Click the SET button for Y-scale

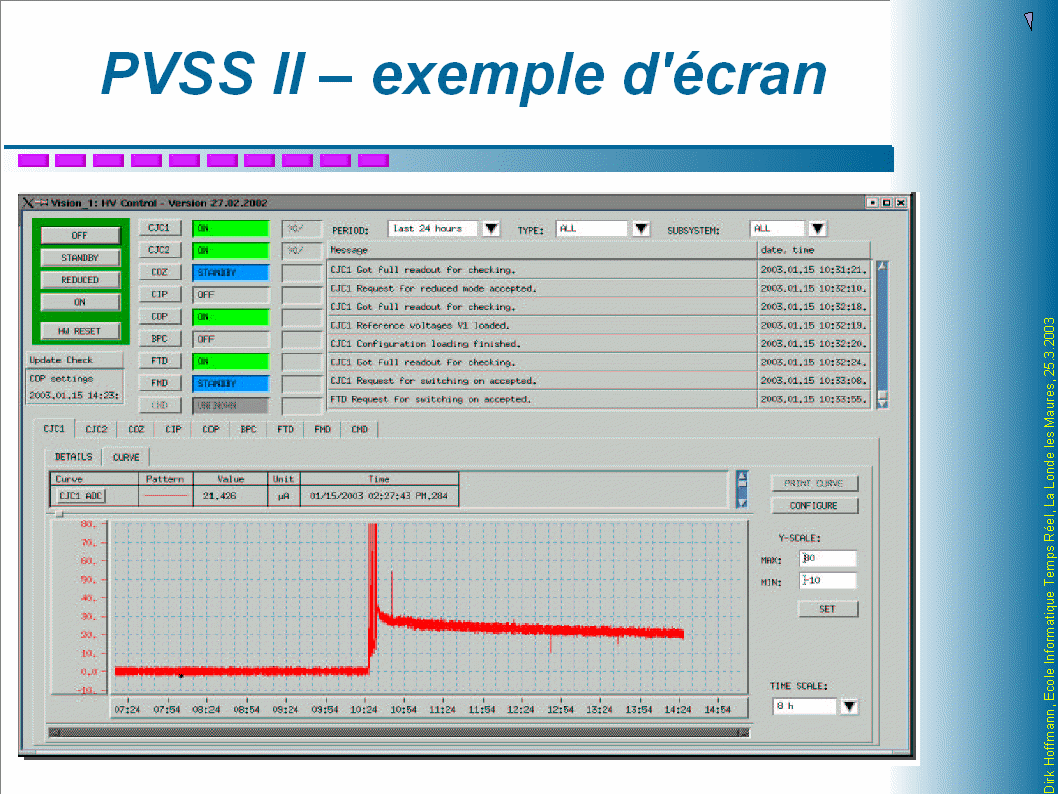pos(827,608)
